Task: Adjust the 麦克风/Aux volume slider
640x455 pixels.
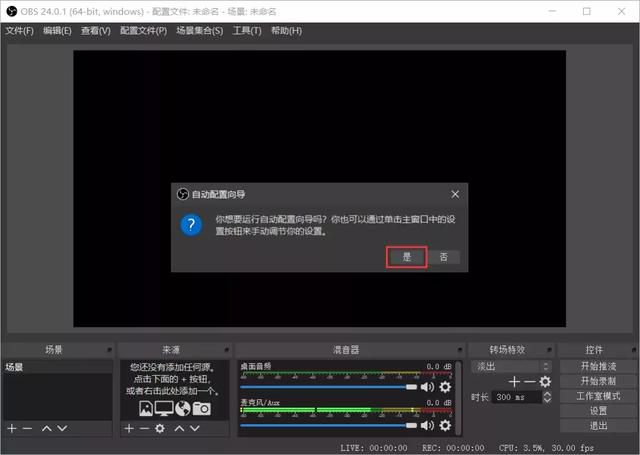Action: 329,426
